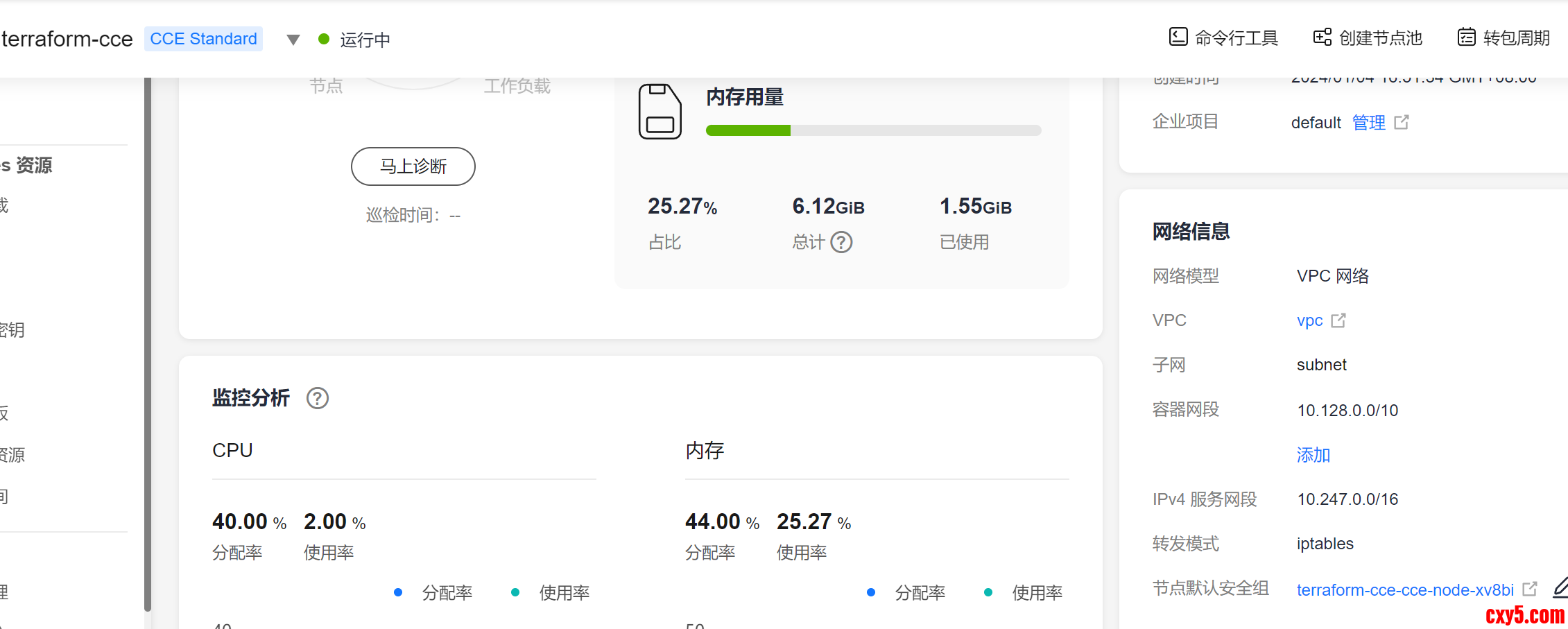Viewport: 1568px width, 629px height.
Task: Toggle CPU chart 分配率 legend
Action: (434, 593)
